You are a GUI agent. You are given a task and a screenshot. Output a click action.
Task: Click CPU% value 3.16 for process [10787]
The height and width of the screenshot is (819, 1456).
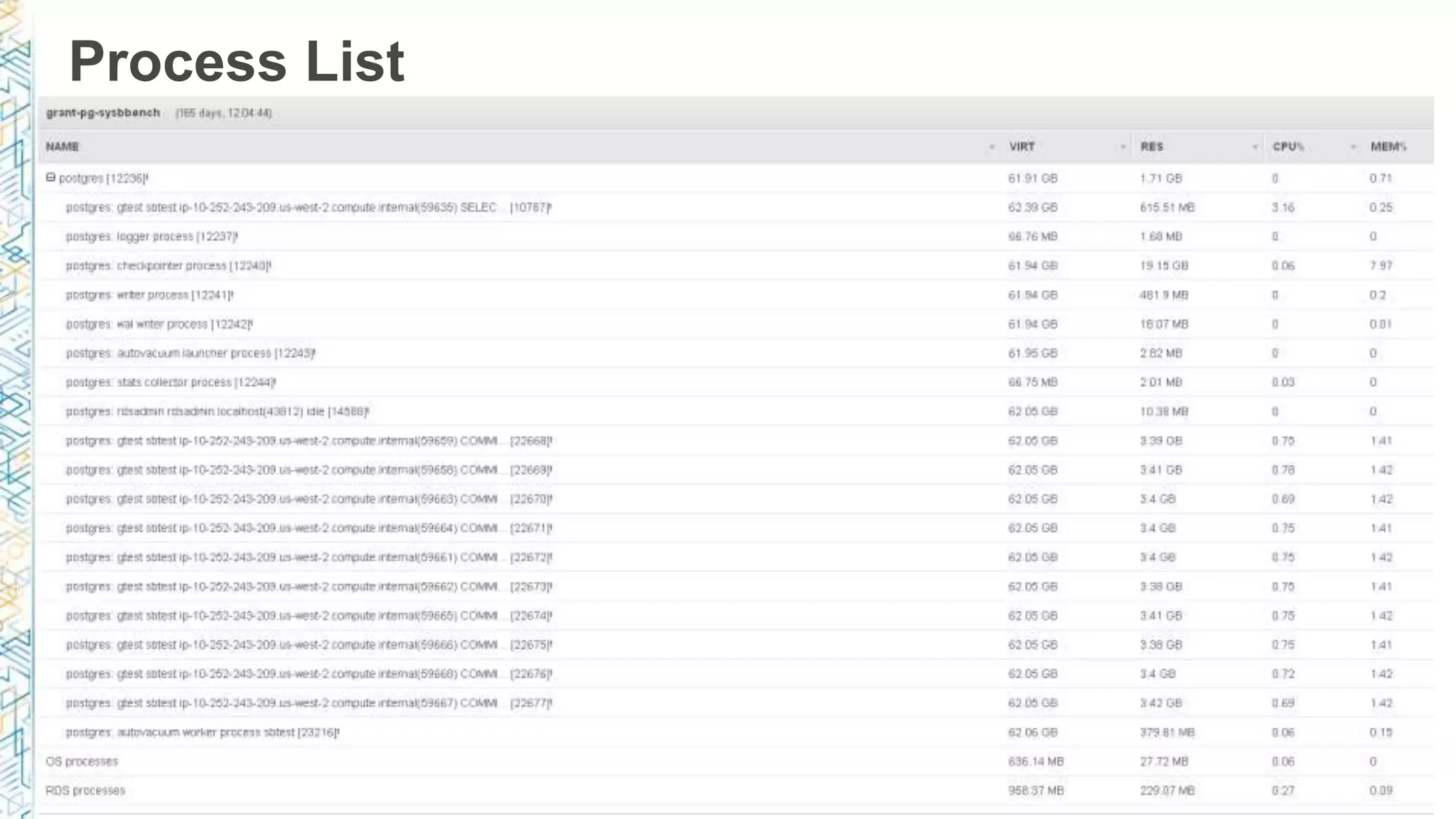coord(1283,208)
